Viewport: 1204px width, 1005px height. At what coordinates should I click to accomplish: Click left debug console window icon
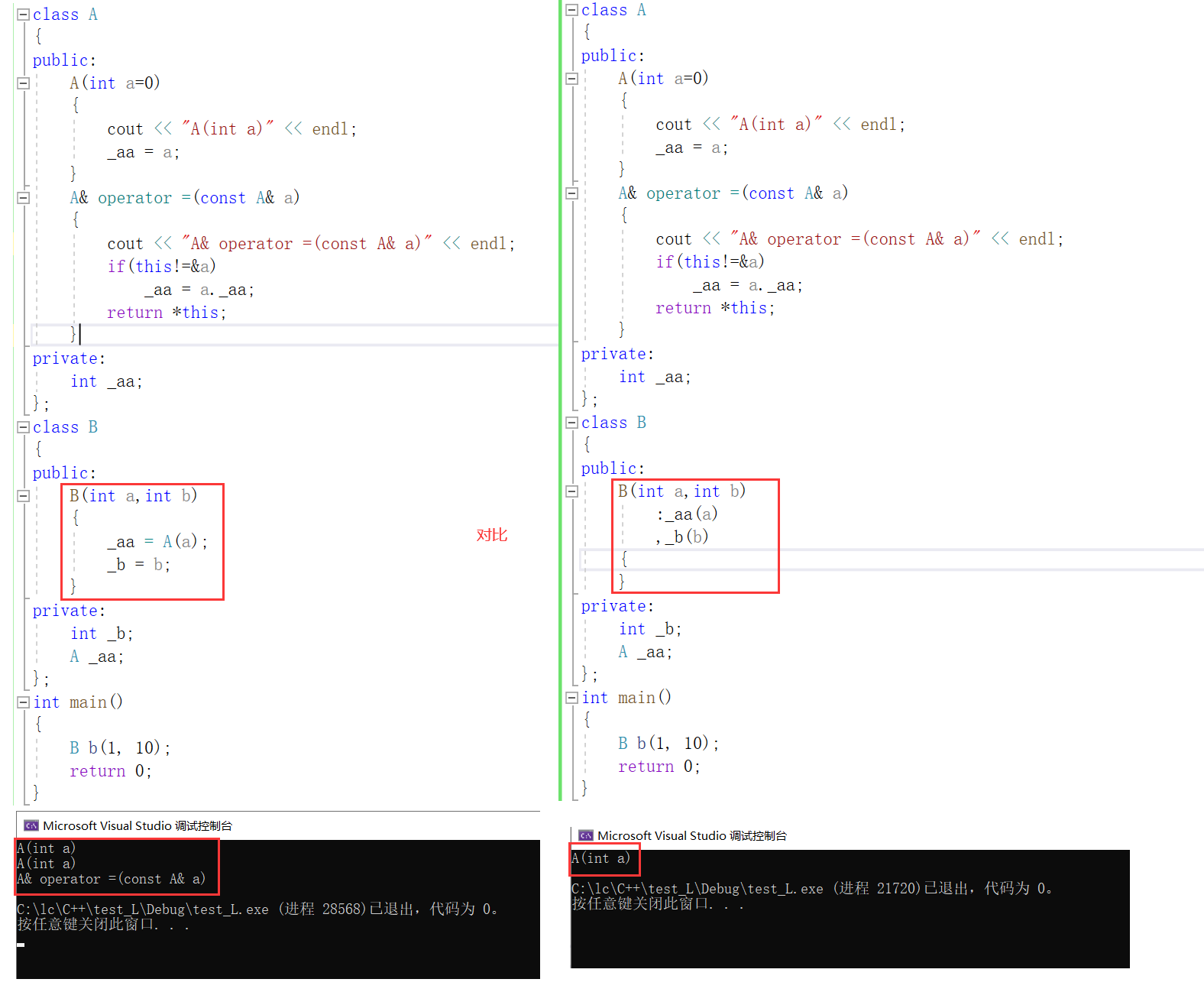[31, 825]
